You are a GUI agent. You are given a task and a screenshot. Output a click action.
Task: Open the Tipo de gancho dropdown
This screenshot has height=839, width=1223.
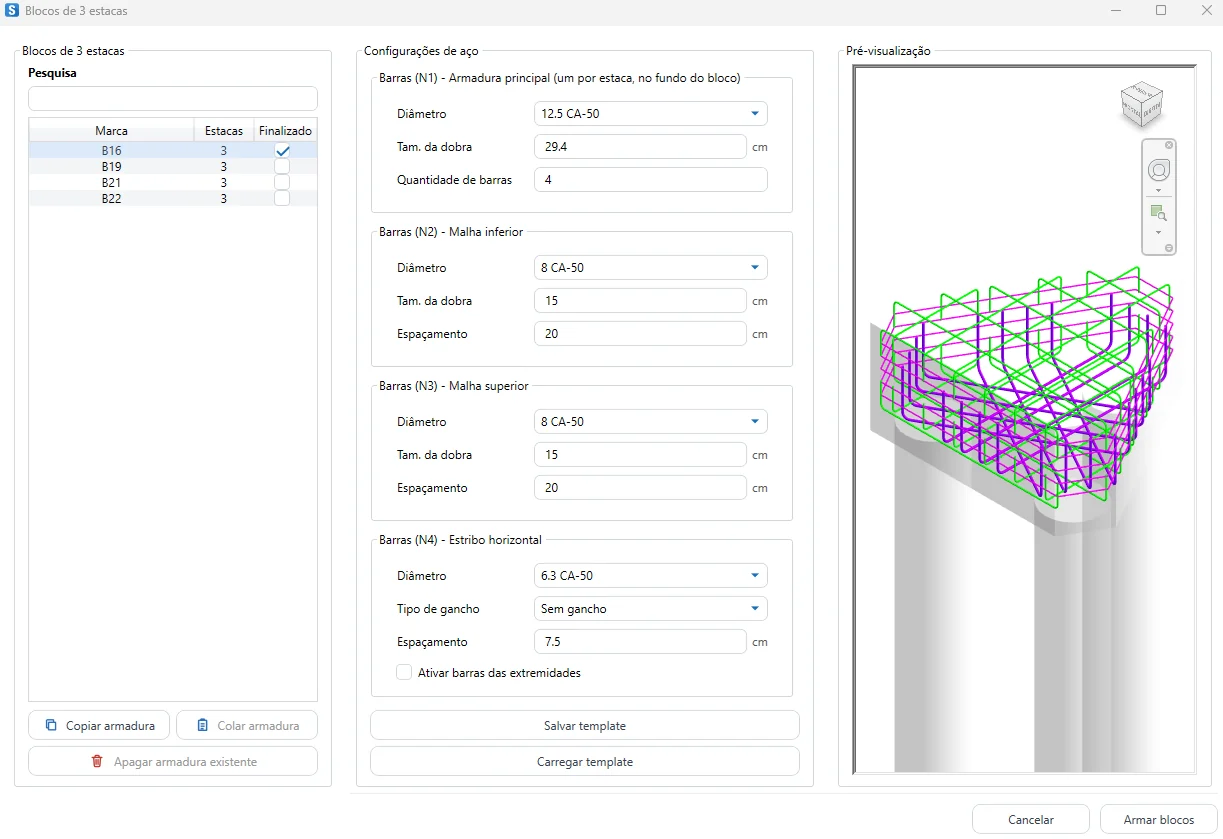tap(651, 609)
